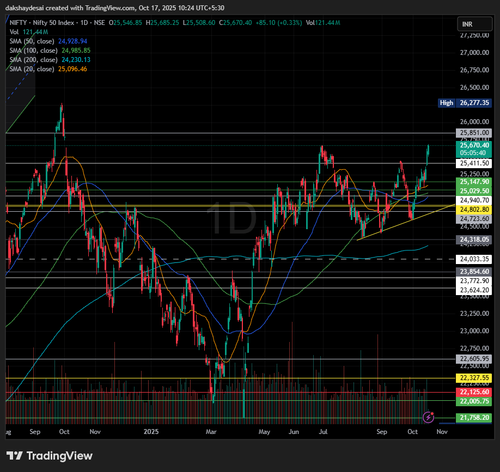This screenshot has width=500, height=472.
Task: Click the 23,772.90 white price label
Action: pyautogui.click(x=474, y=281)
